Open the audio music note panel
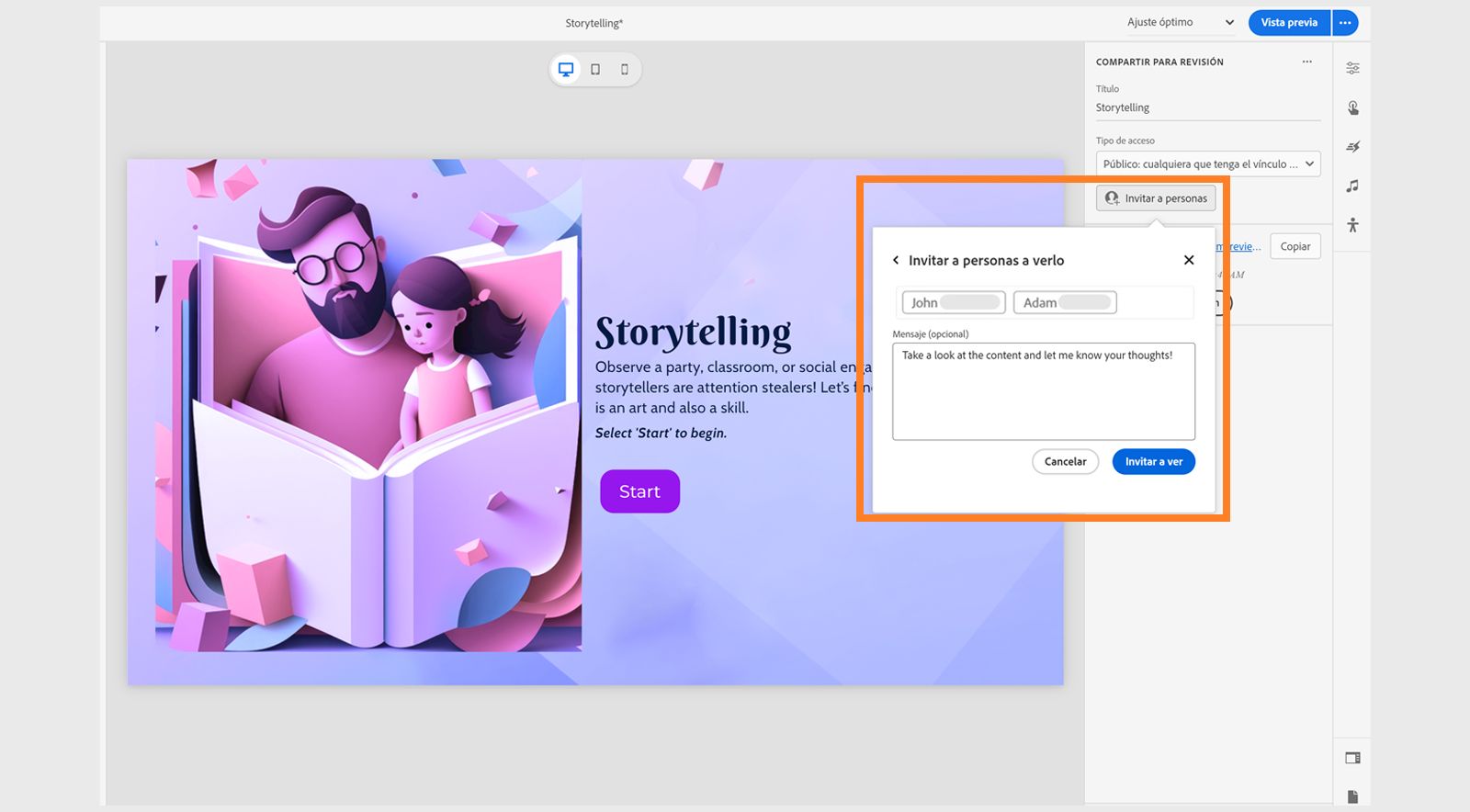Image resolution: width=1470 pixels, height=812 pixels. point(1352,186)
